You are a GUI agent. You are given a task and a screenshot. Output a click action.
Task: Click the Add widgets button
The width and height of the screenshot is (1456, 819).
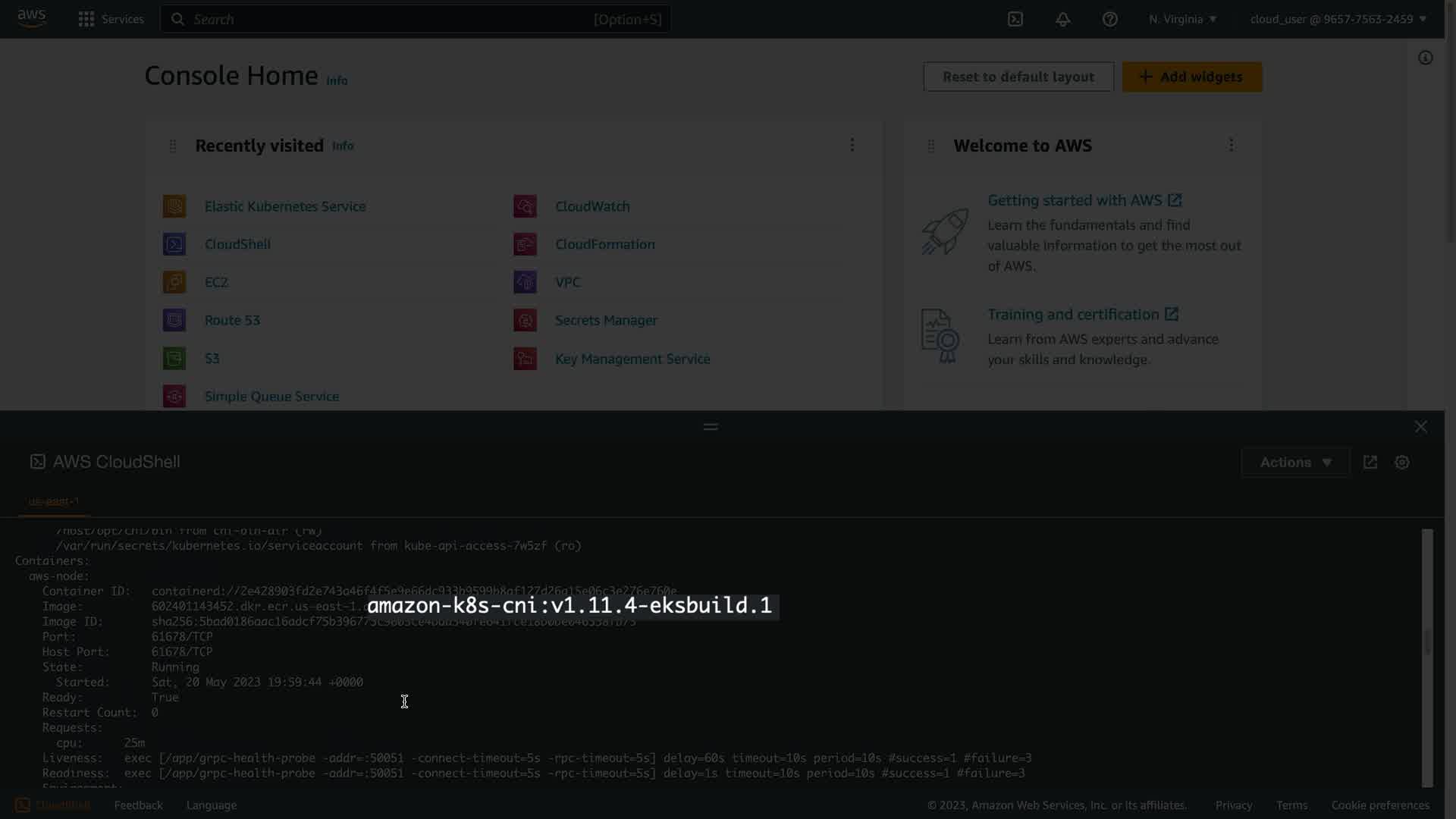click(1191, 77)
